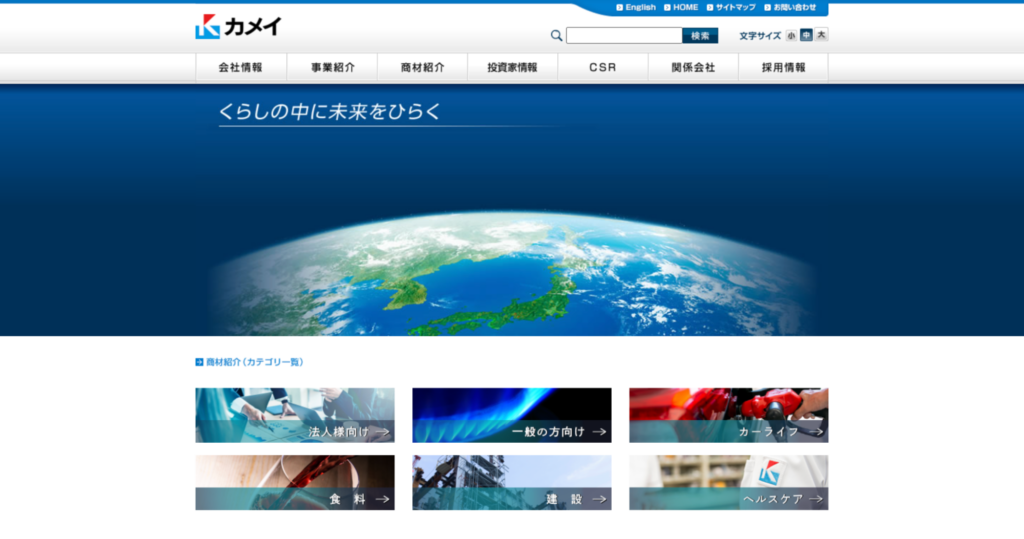Set font size to large (大)
Viewport: 1024px width, 539px height.
822,35
